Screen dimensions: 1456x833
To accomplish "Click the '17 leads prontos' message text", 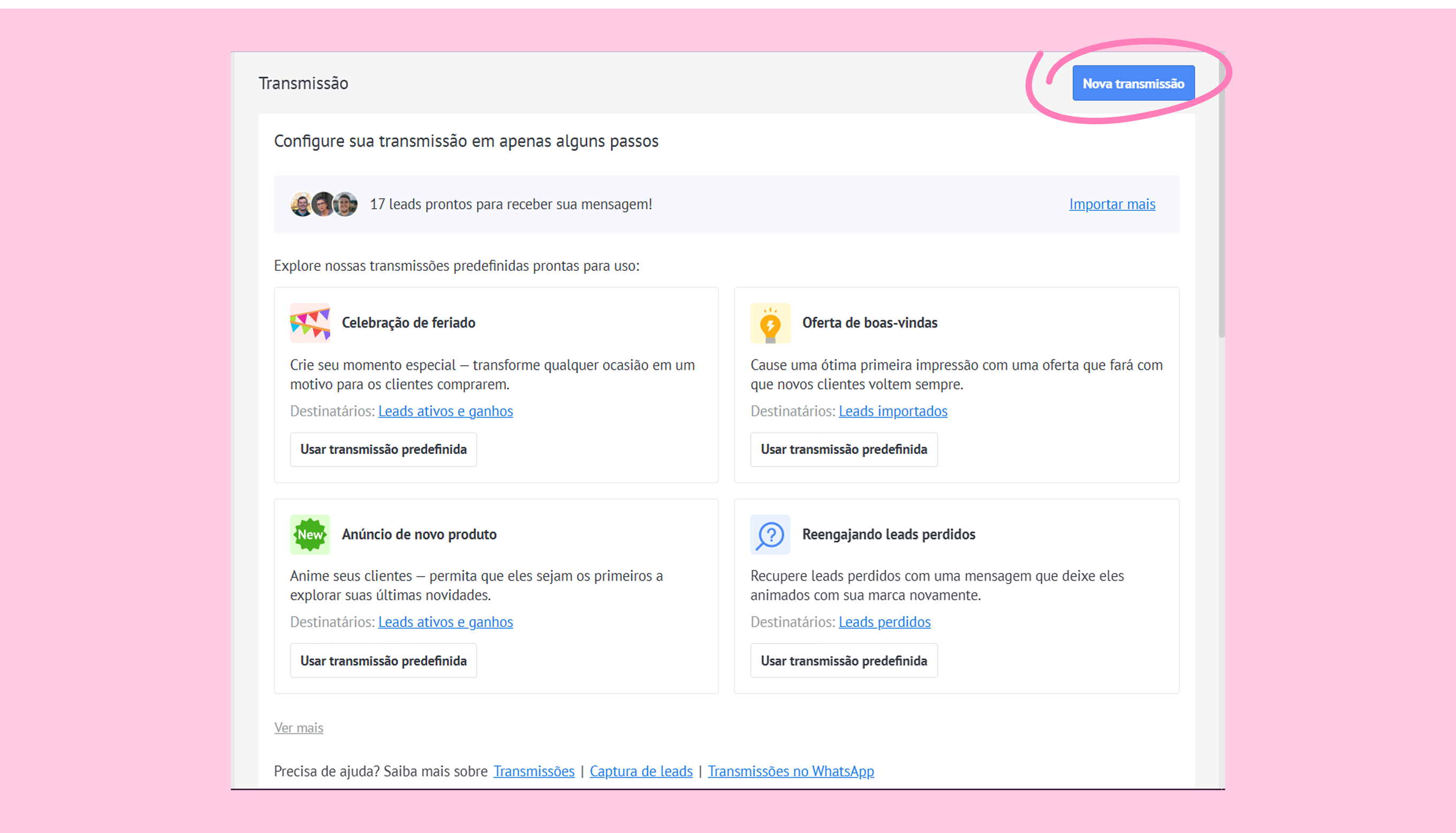I will (x=511, y=205).
